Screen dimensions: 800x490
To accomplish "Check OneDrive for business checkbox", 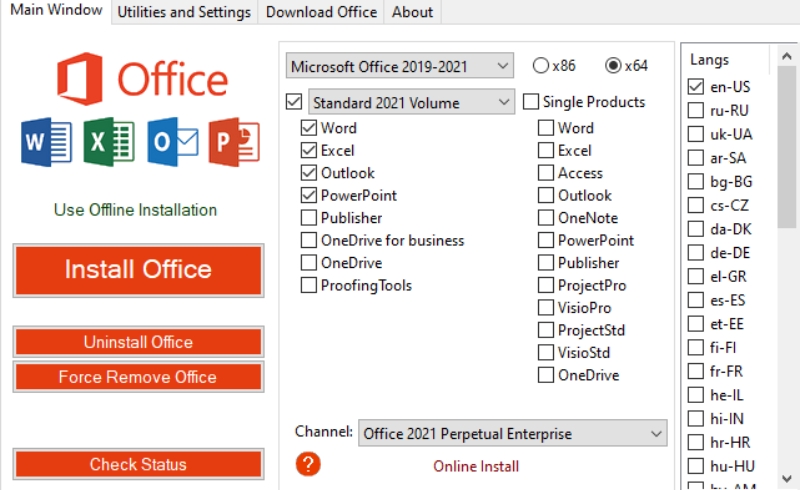I will point(309,240).
